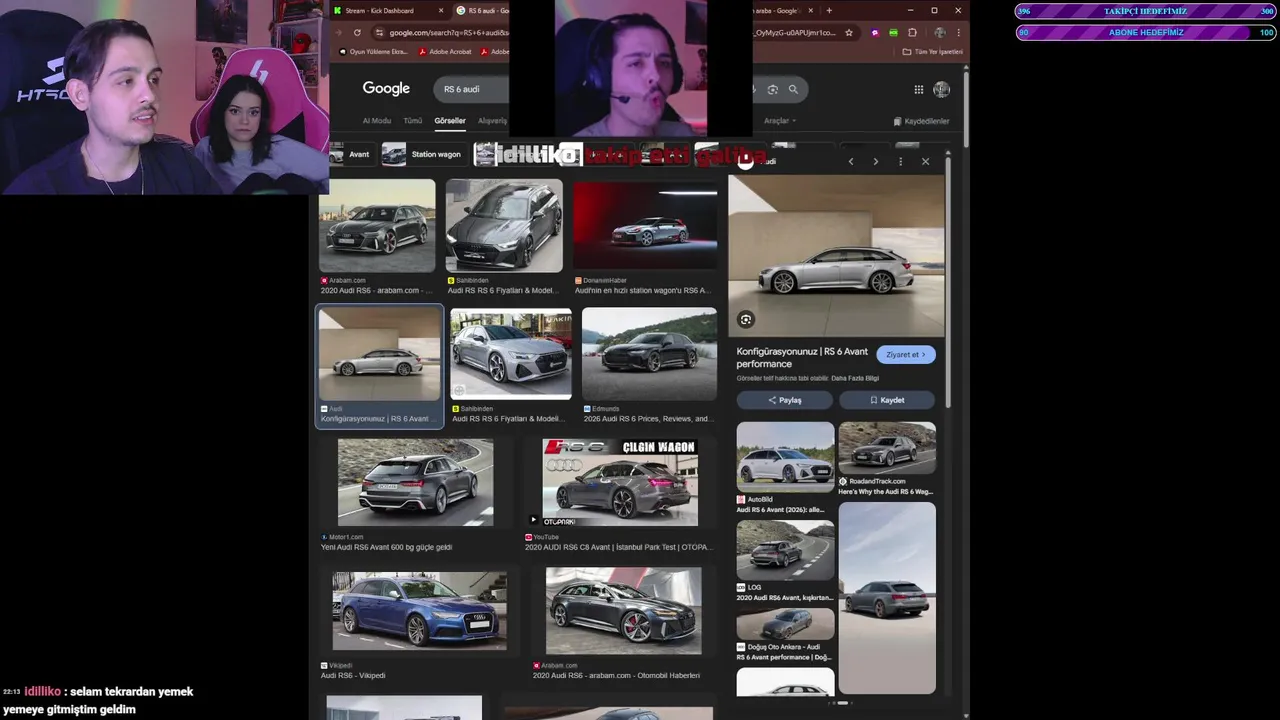Open the purple extension icon in toolbar
Viewport: 1280px width, 720px height.
(x=875, y=32)
